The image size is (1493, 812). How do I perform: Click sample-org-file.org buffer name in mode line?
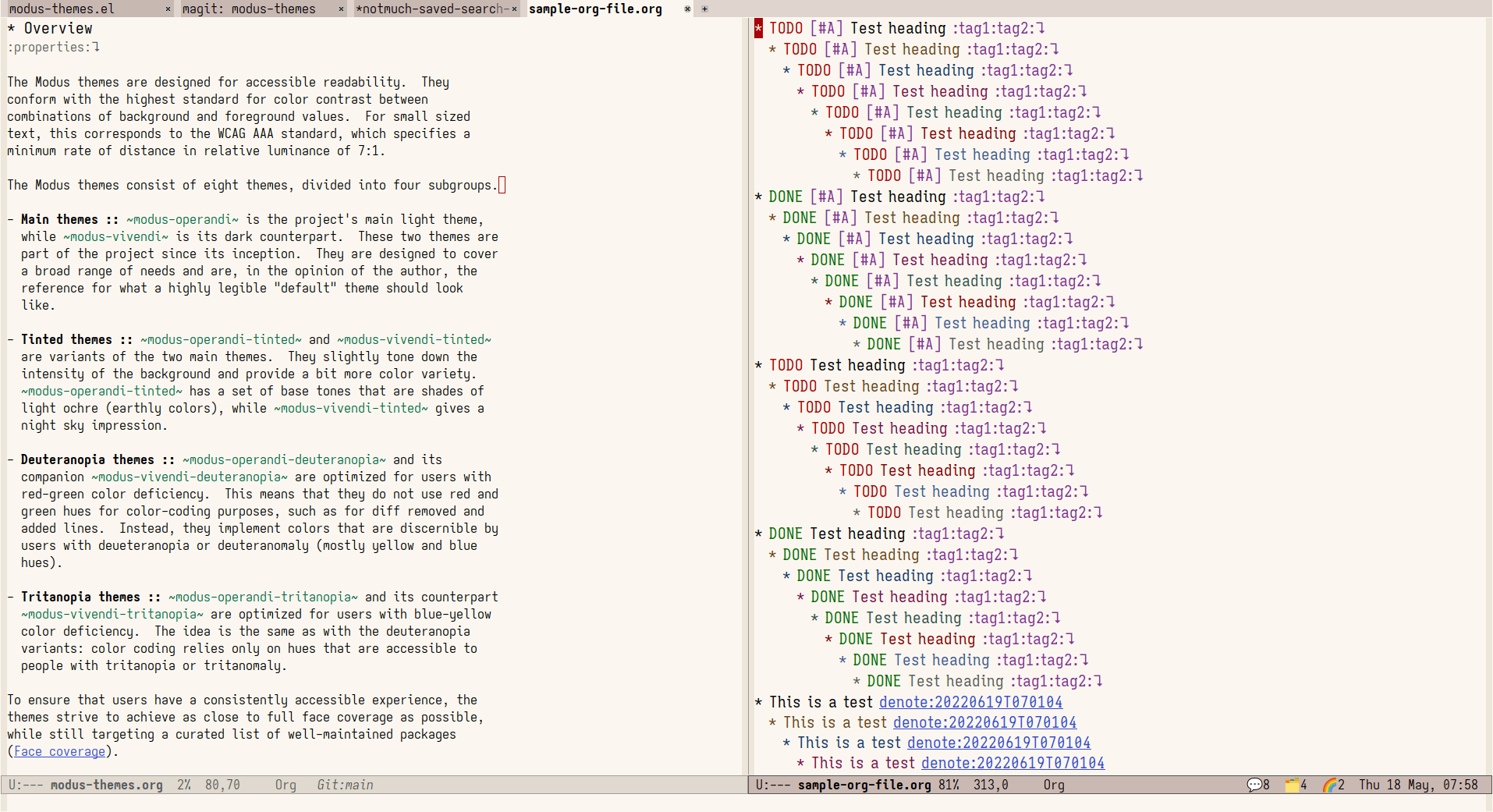click(864, 785)
